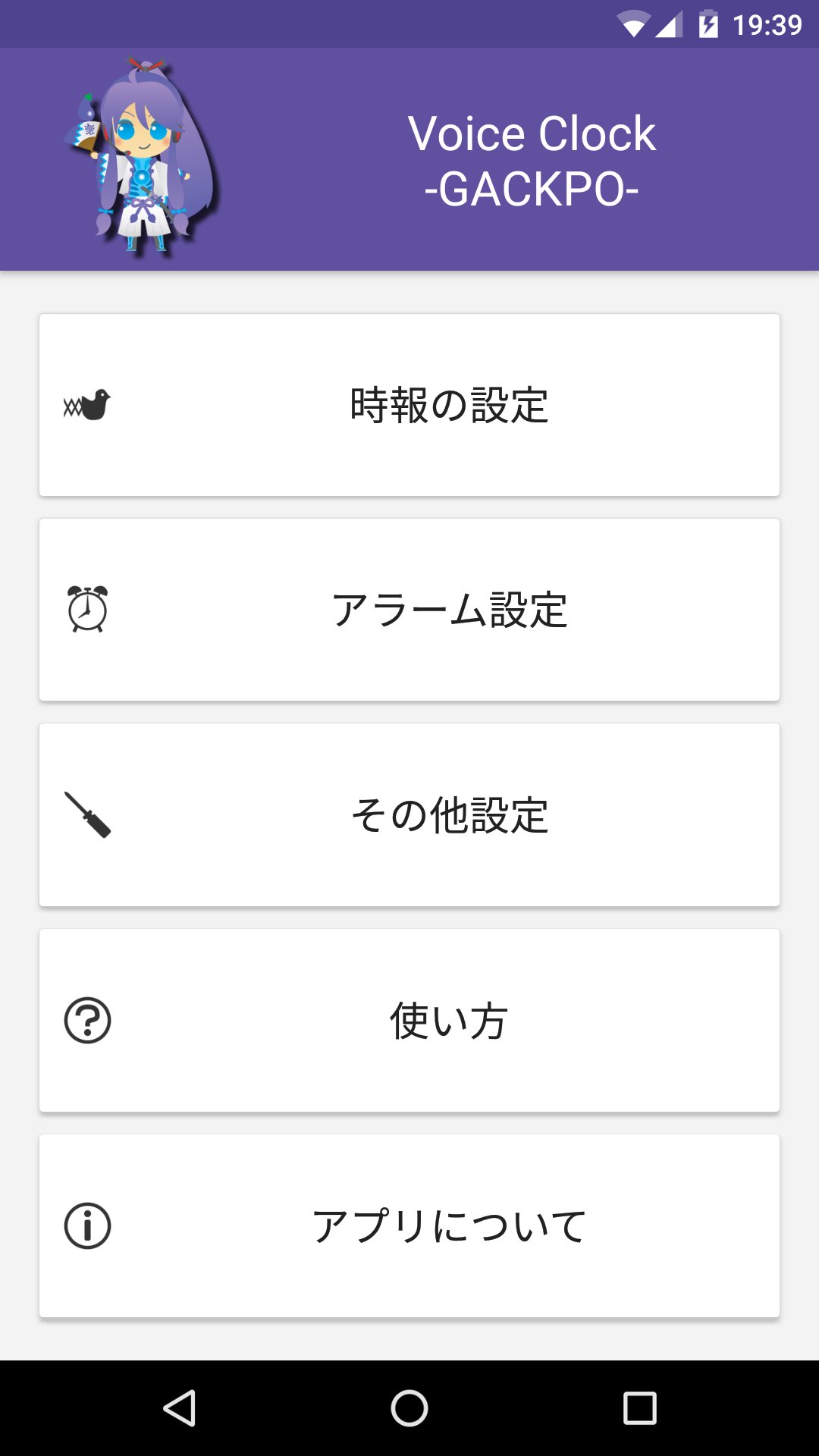Open アラーム設定 menu item
The width and height of the screenshot is (819, 1456).
[449, 610]
